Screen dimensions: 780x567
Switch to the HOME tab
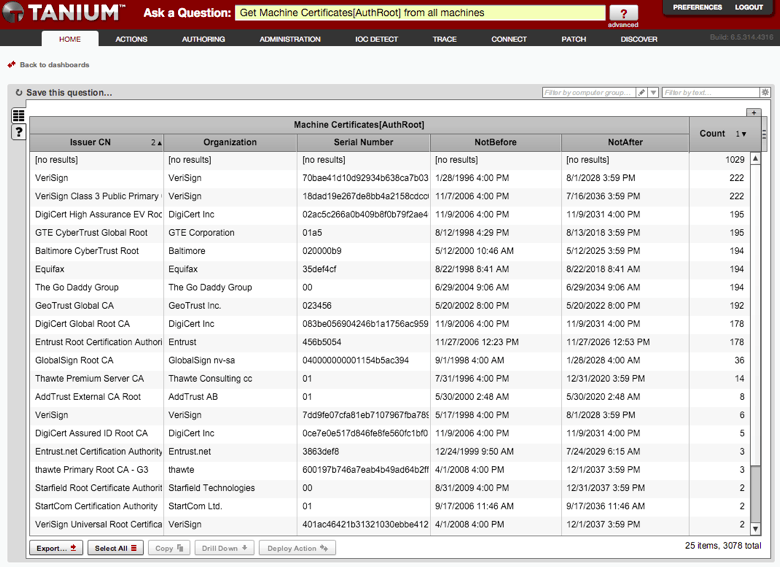pos(70,39)
